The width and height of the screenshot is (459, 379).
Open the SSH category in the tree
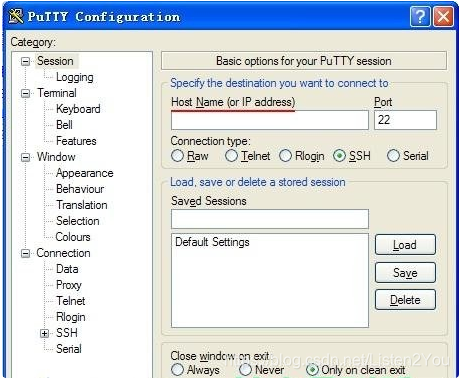[67, 333]
